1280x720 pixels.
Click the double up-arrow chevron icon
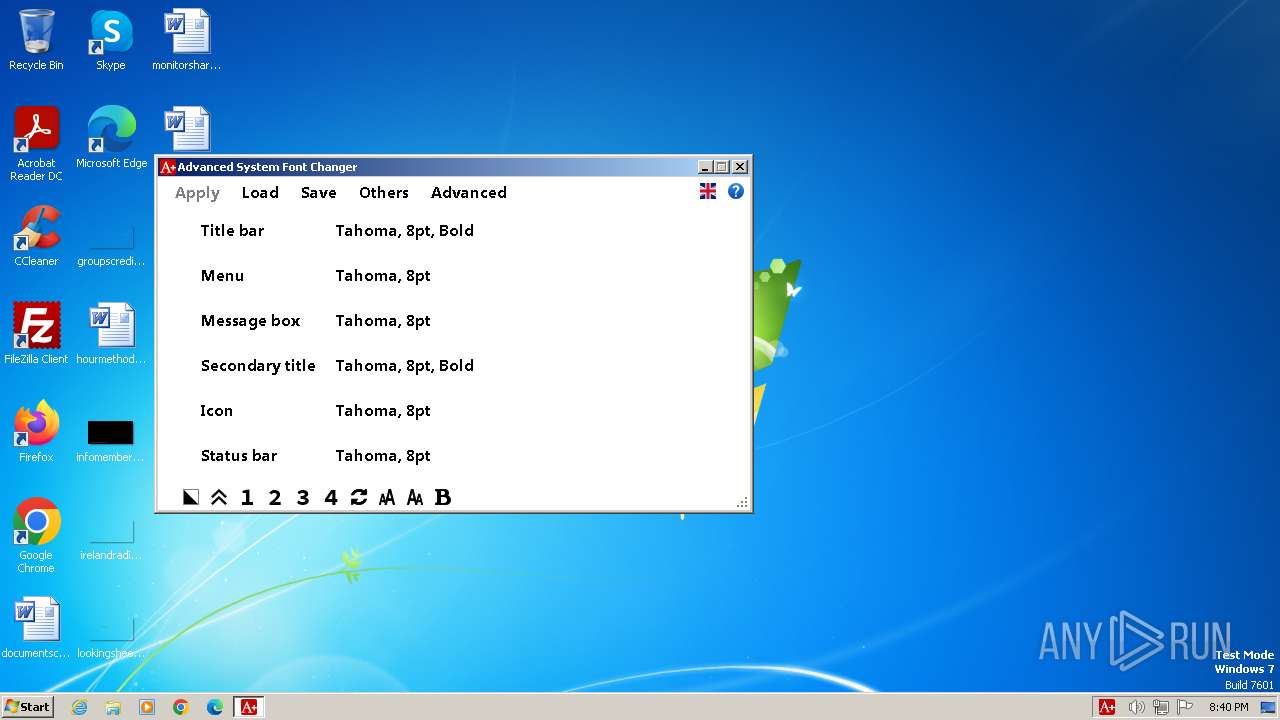[219, 497]
